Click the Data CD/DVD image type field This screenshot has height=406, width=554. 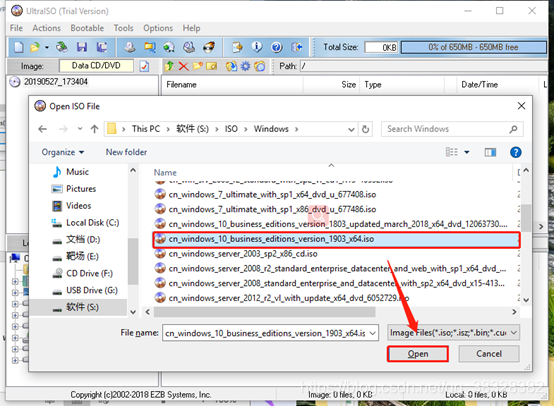tap(96, 66)
